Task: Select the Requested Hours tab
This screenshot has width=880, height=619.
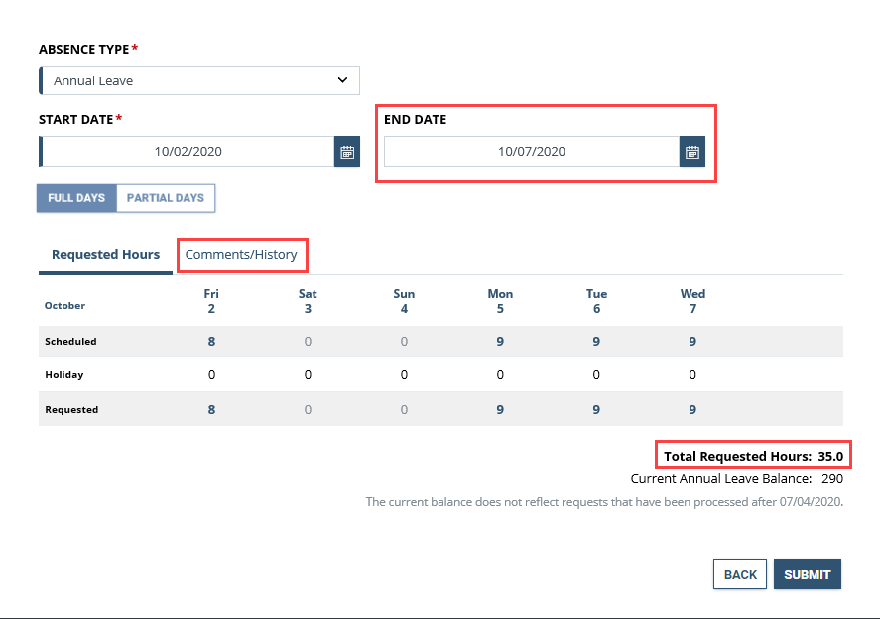Action: (105, 255)
